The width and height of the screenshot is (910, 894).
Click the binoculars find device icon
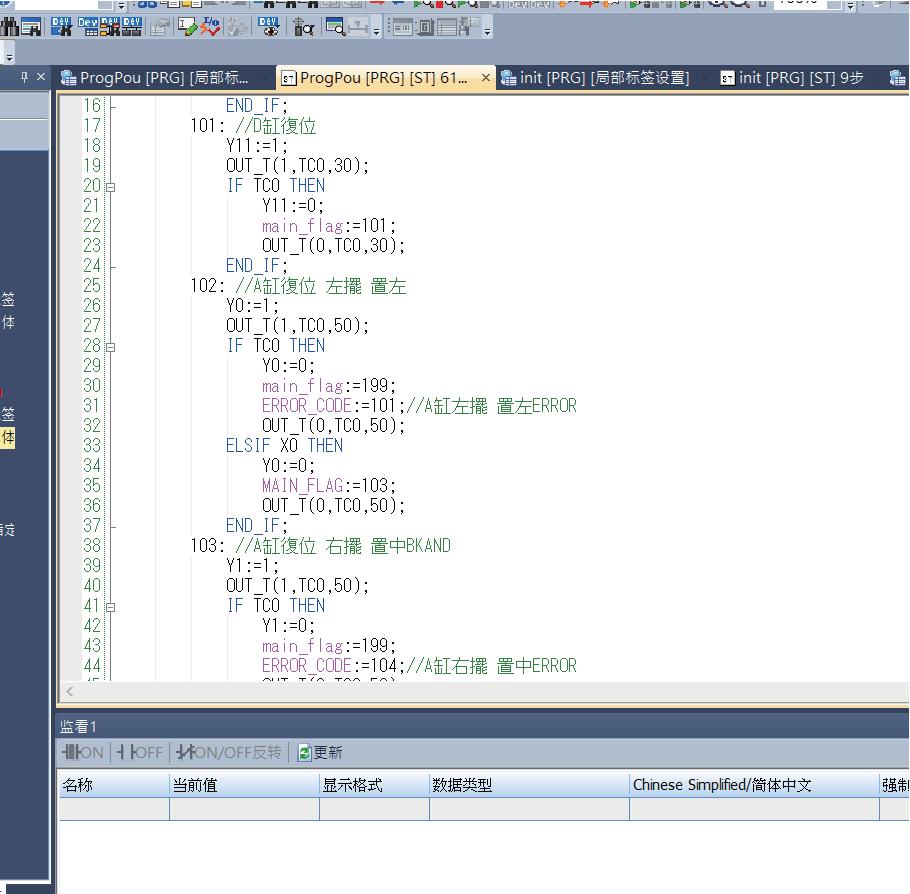pyautogui.click(x=9, y=27)
